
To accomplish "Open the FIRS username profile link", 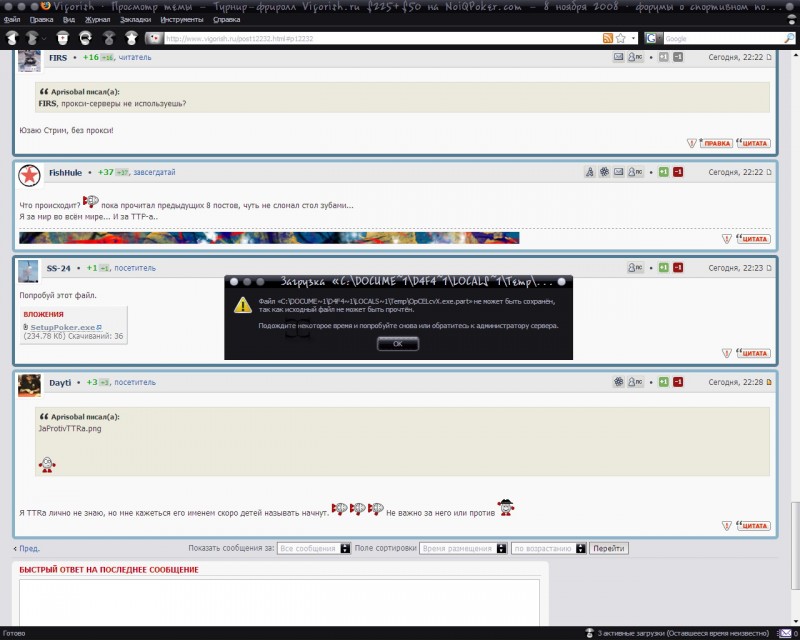I will point(58,58).
